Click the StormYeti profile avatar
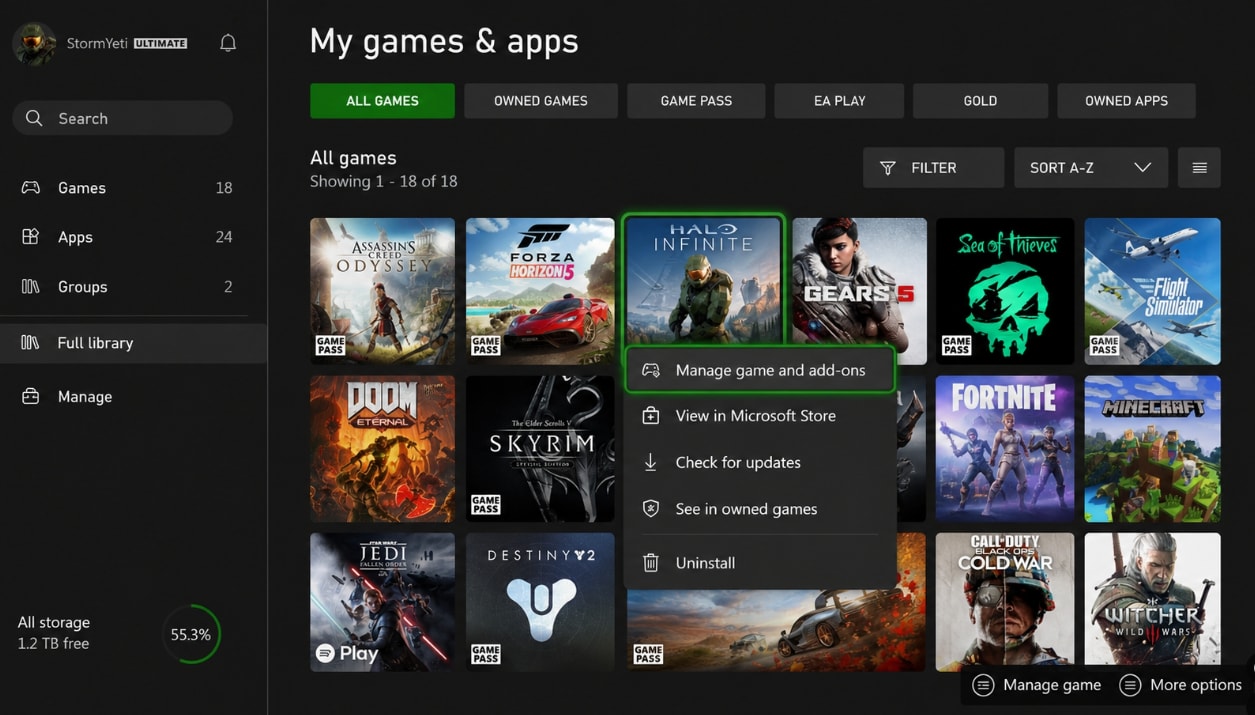Viewport: 1255px width, 715px height. coord(34,44)
